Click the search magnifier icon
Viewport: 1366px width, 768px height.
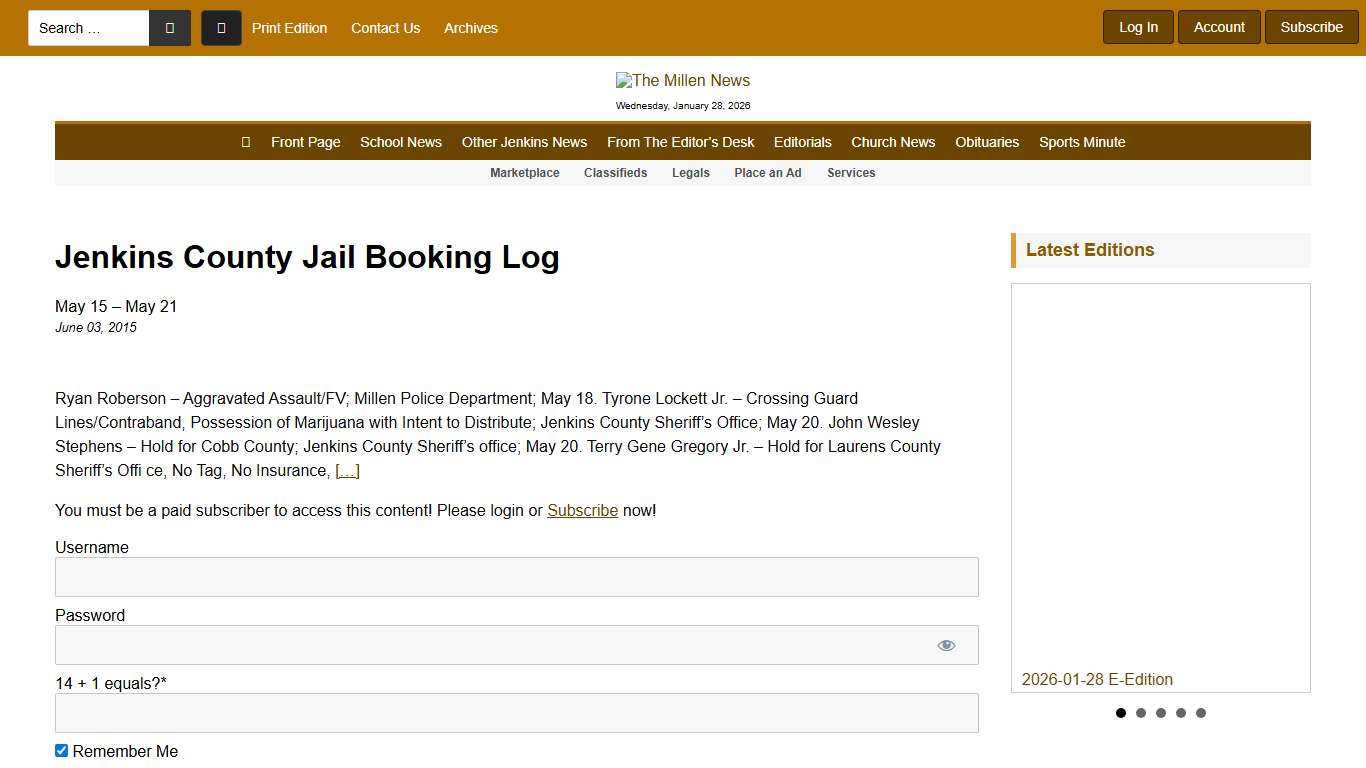(x=169, y=27)
